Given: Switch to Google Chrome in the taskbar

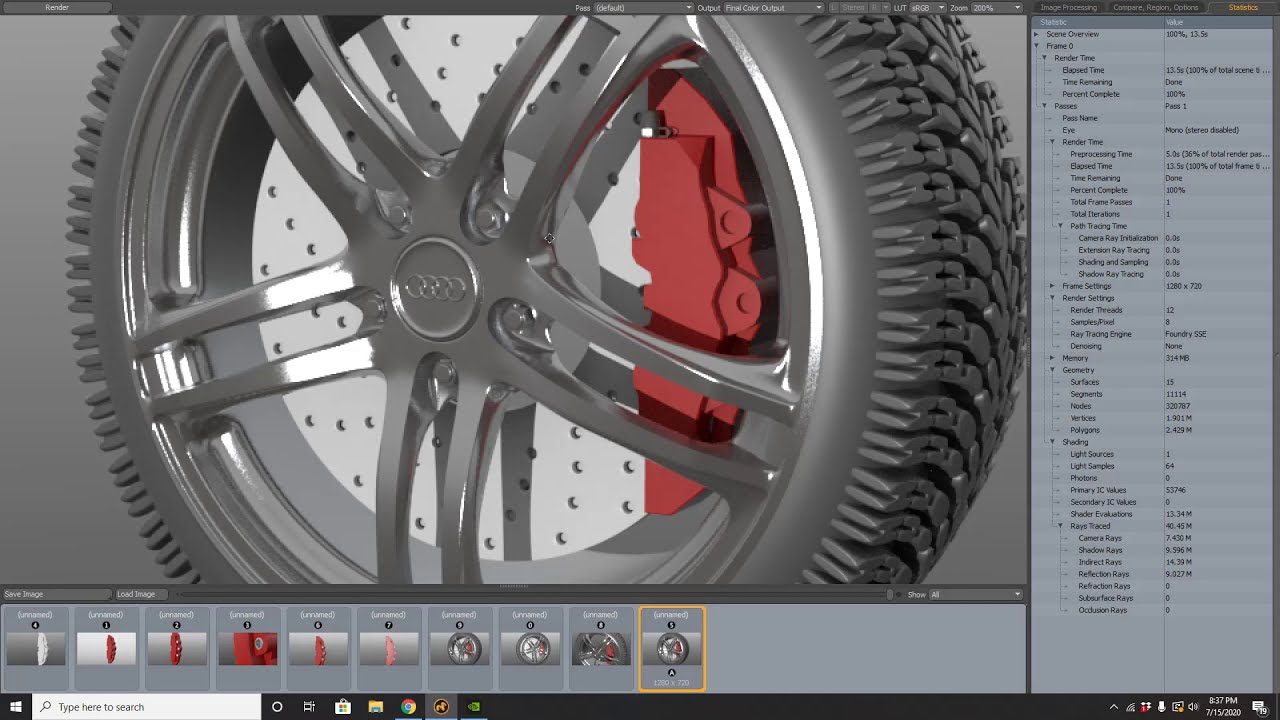Looking at the screenshot, I should click(x=408, y=707).
